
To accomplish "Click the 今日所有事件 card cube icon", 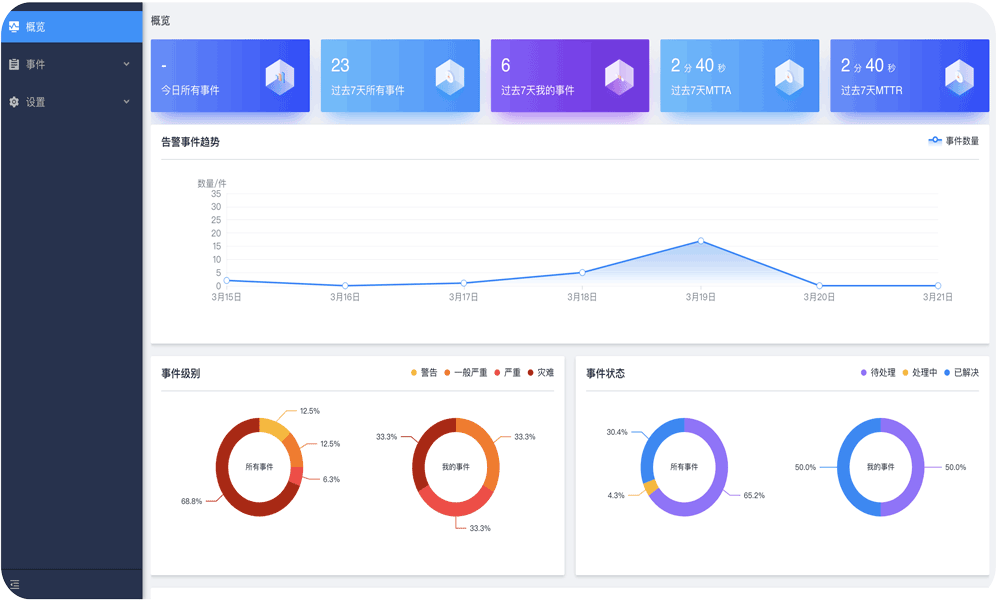I will click(x=279, y=77).
